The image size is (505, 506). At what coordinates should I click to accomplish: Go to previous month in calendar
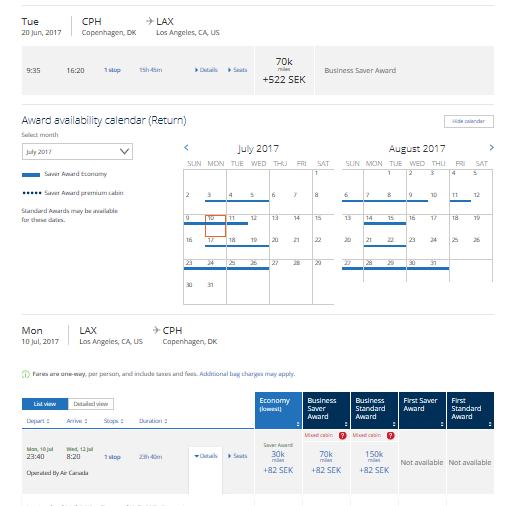pos(186,148)
